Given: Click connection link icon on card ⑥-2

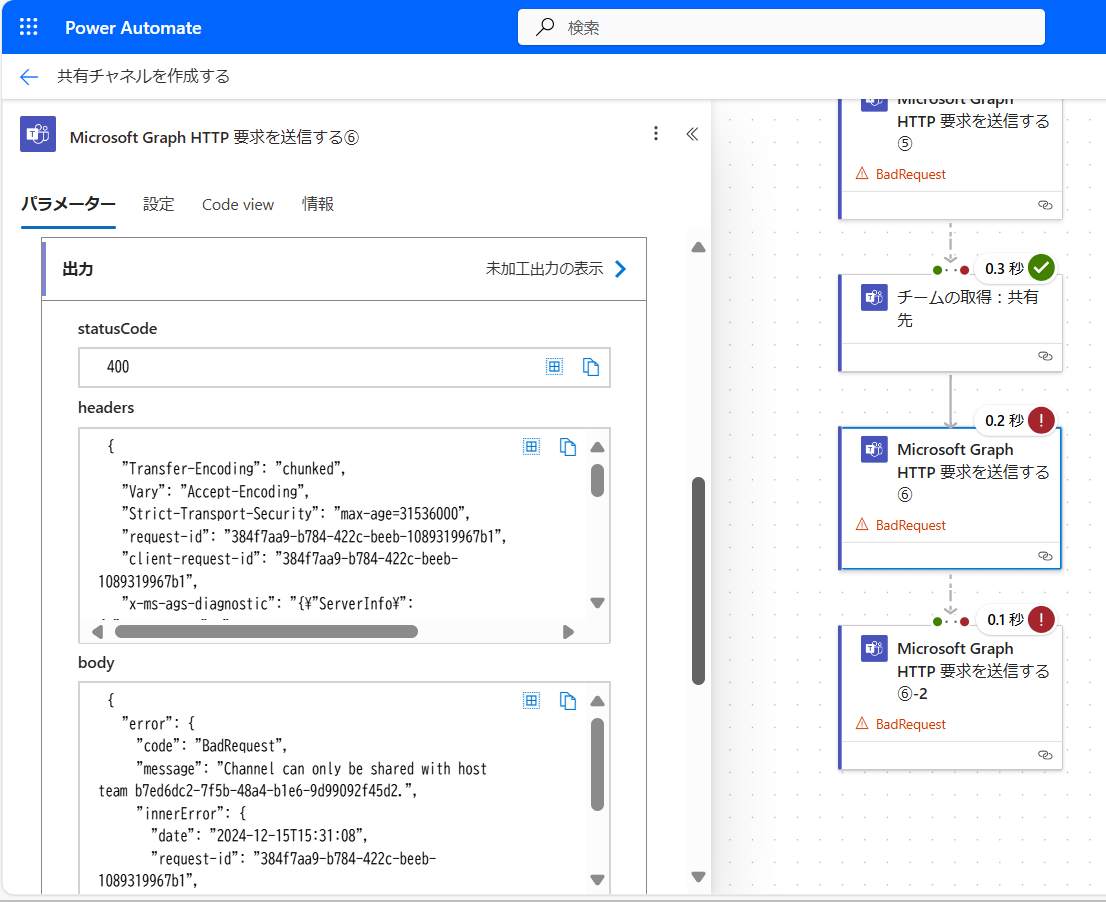Looking at the screenshot, I should [1045, 755].
